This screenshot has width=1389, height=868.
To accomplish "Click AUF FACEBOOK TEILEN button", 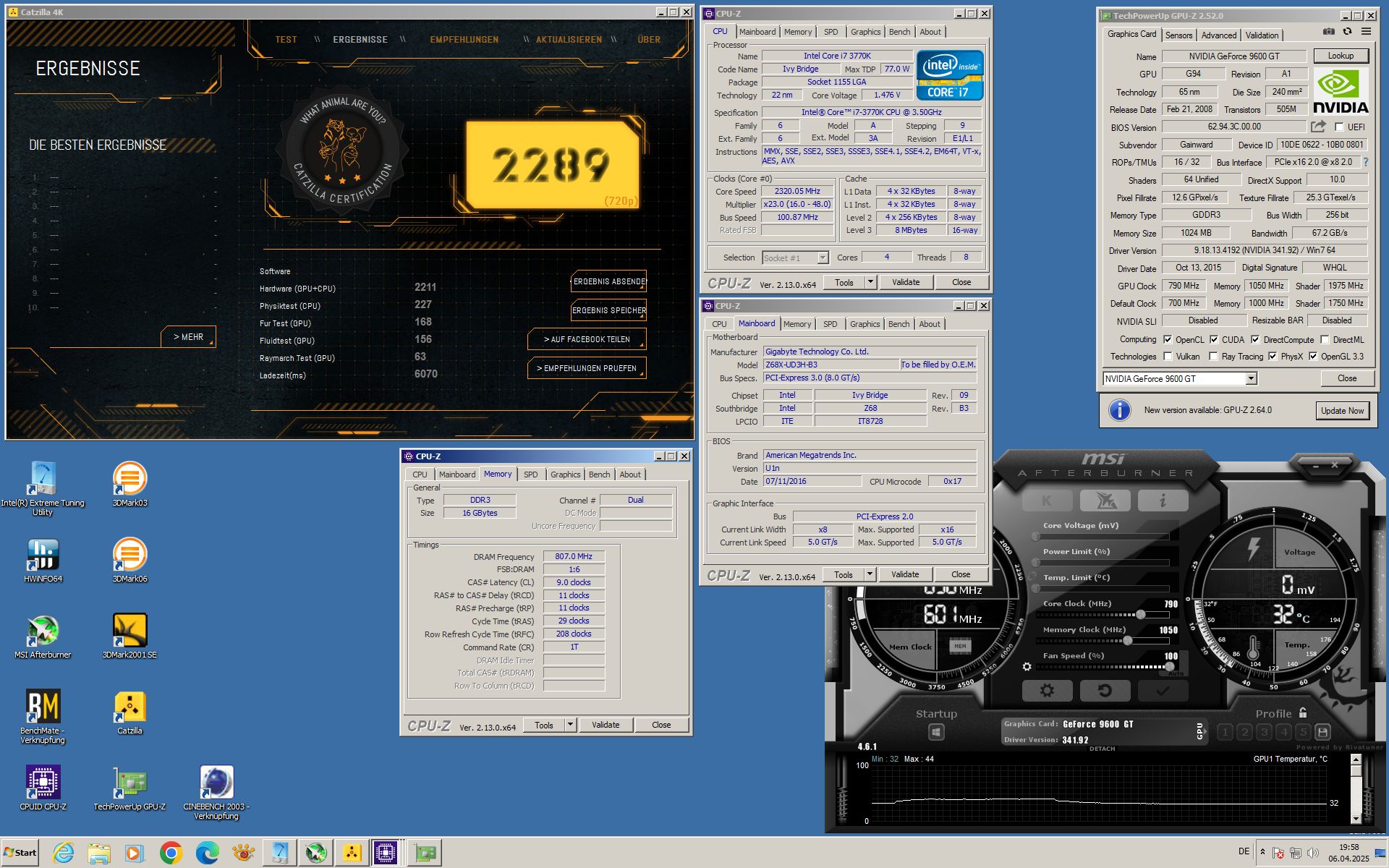I will pyautogui.click(x=587, y=339).
